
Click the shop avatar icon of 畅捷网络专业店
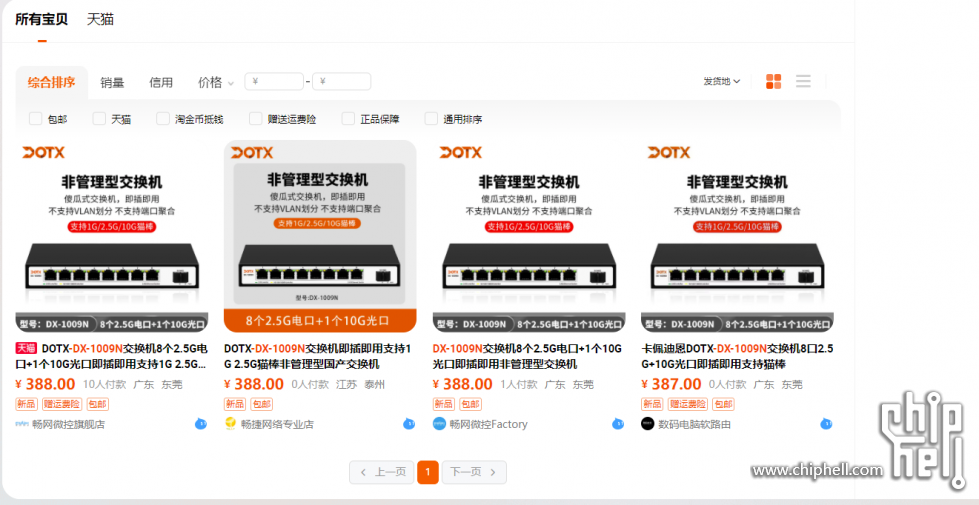(231, 424)
